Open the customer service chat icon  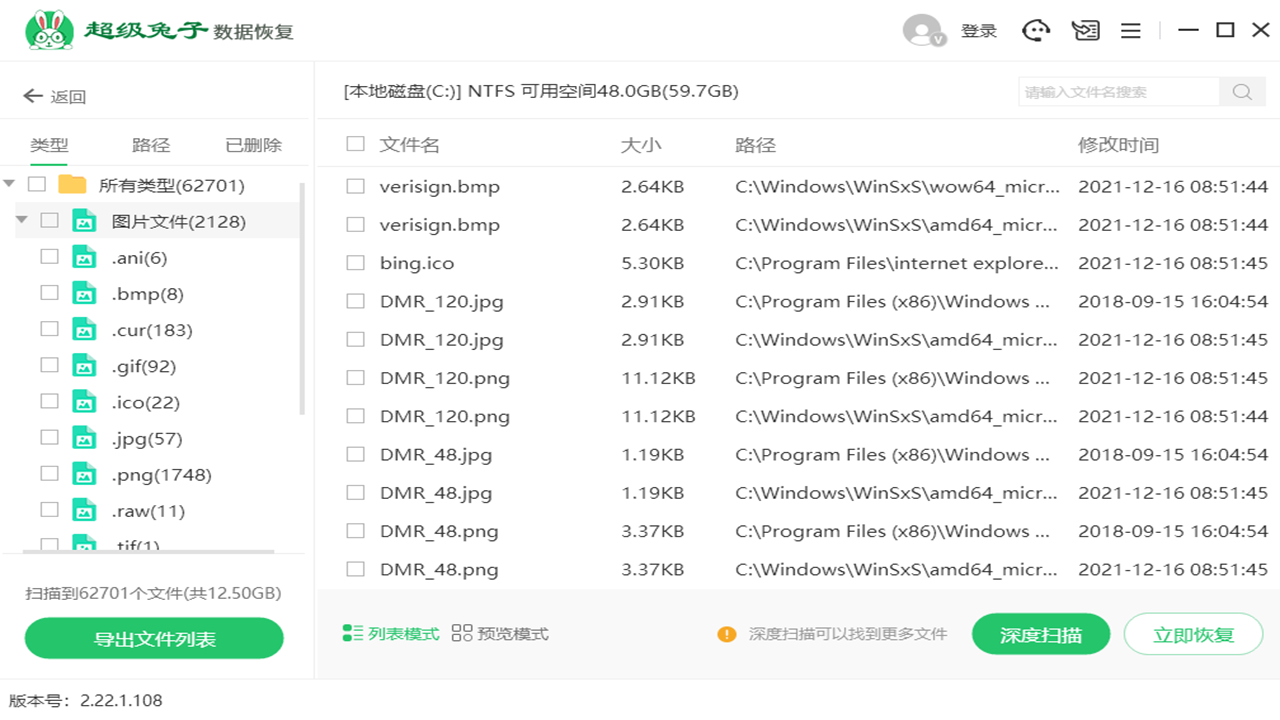pyautogui.click(x=1036, y=31)
